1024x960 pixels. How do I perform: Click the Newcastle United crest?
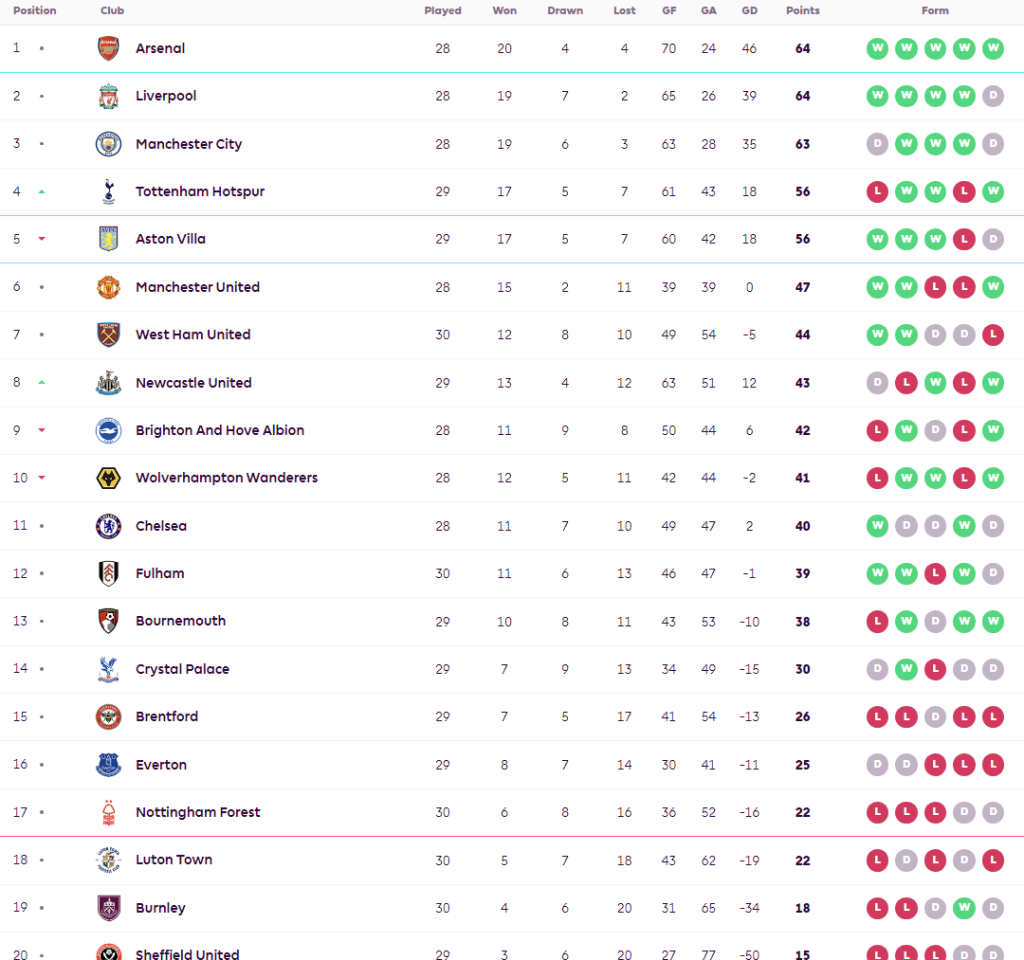point(108,383)
